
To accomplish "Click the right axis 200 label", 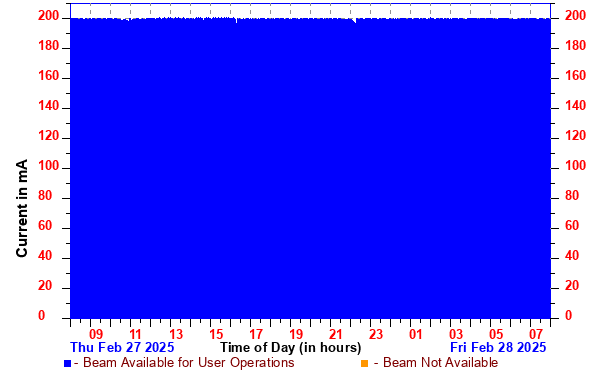I will coord(576,16).
